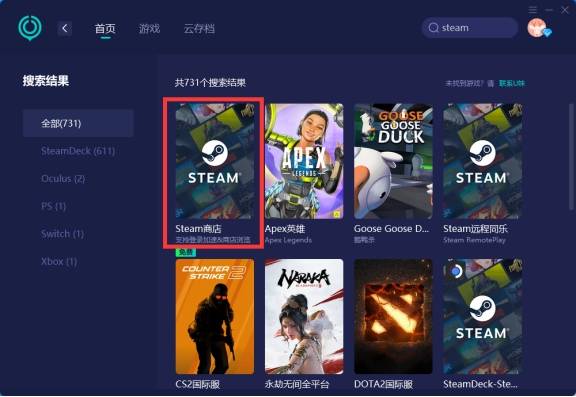The width and height of the screenshot is (576, 397).
Task: Open the Goose Goose Duck cover thumbnail
Action: coord(393,161)
